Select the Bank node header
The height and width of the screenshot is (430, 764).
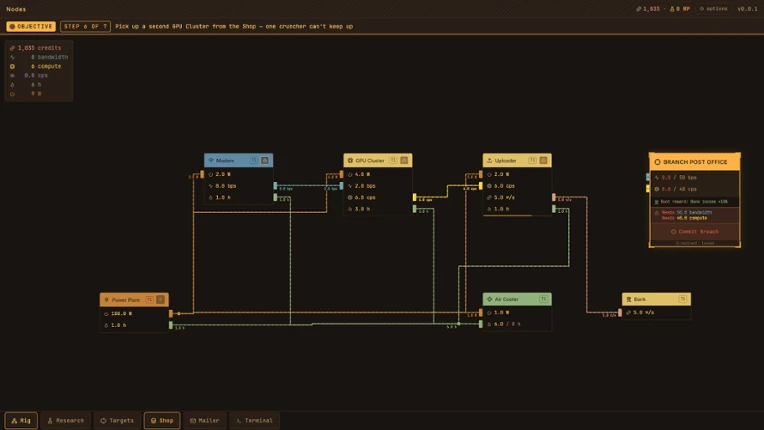point(656,299)
